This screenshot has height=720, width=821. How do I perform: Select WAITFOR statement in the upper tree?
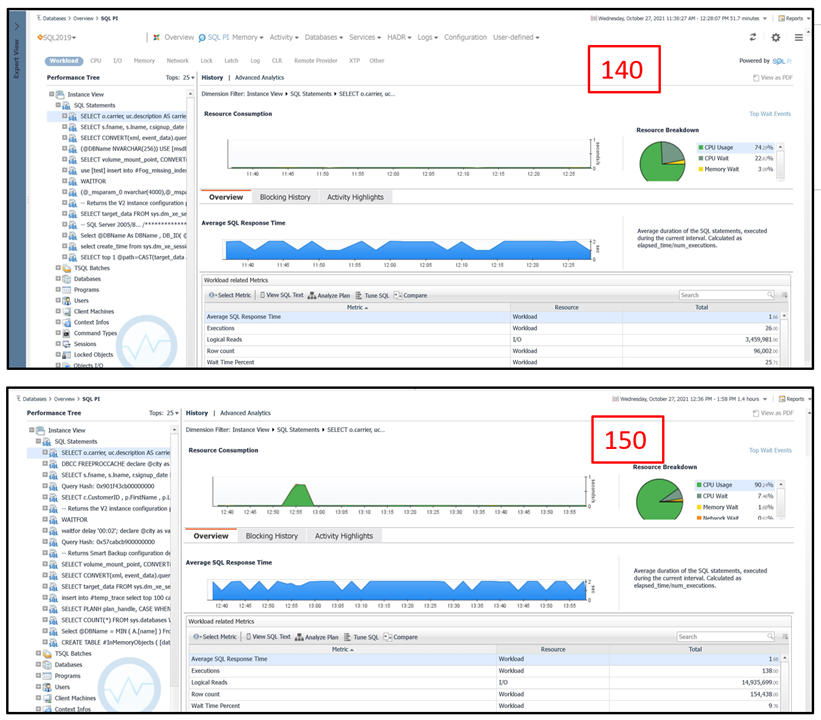point(93,181)
